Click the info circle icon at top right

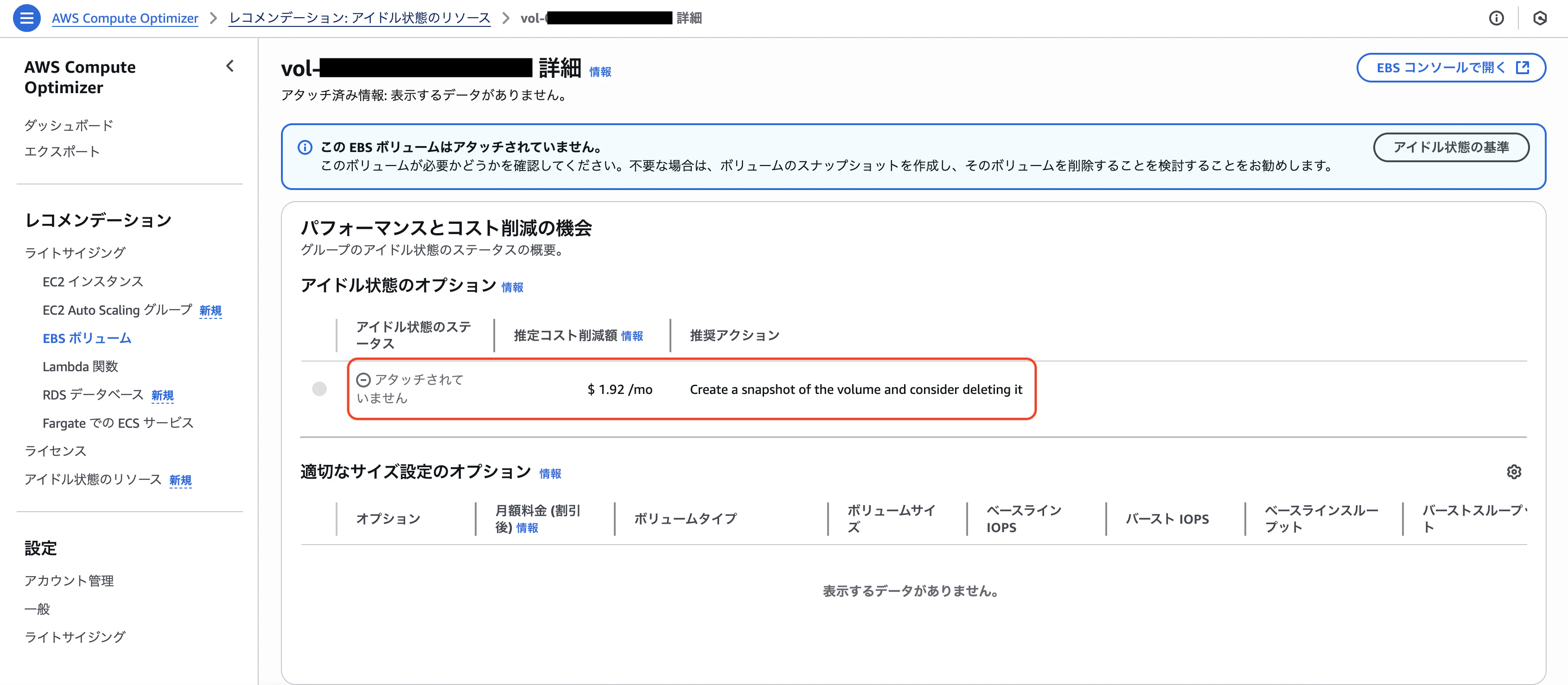1496,18
